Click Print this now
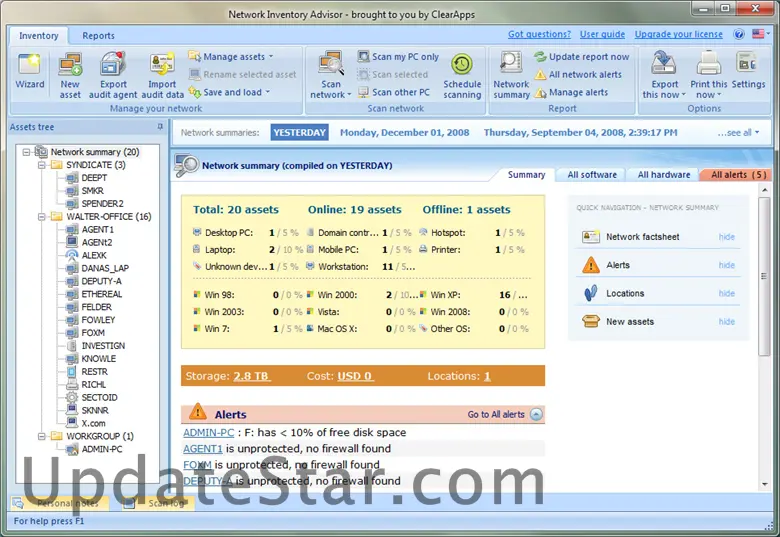 tap(708, 76)
